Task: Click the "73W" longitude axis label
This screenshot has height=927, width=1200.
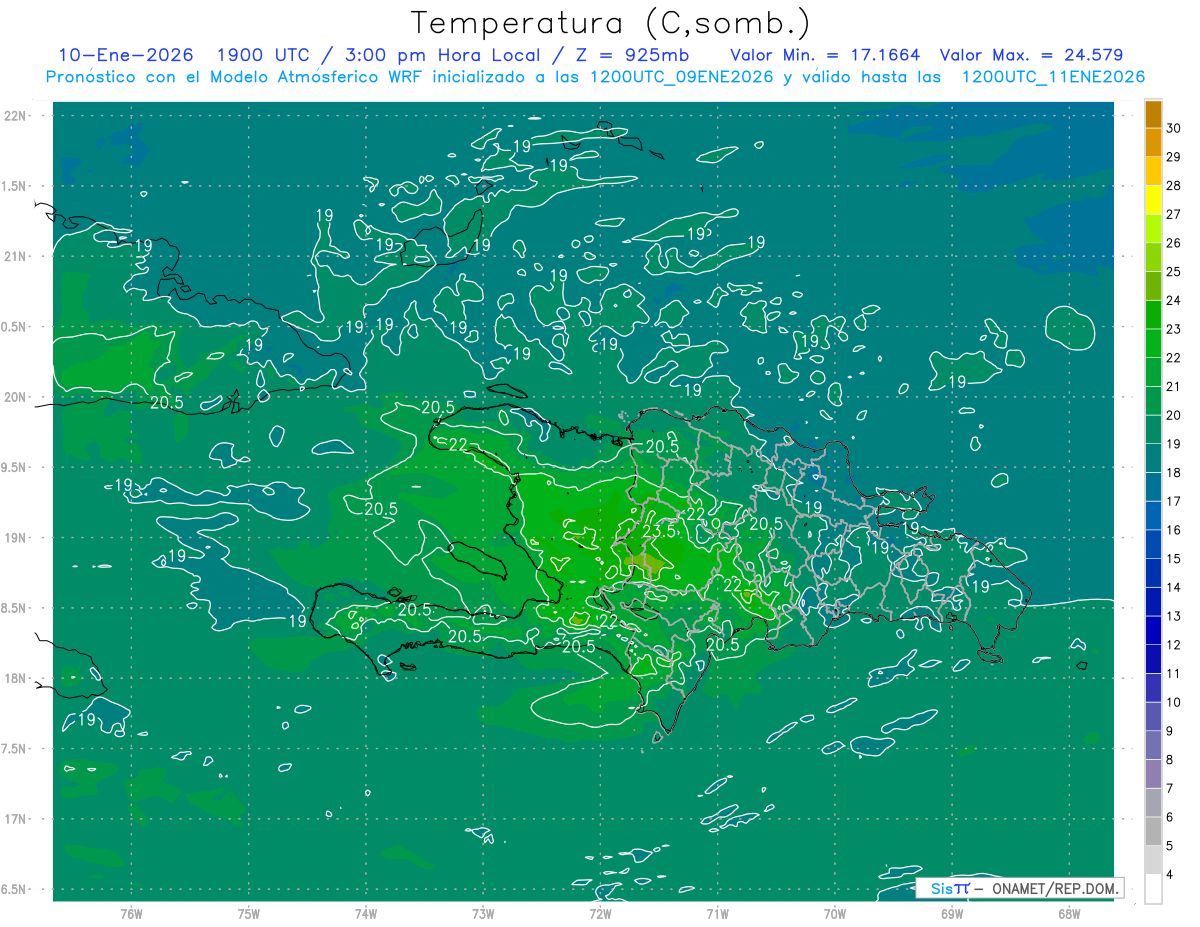Action: click(483, 913)
